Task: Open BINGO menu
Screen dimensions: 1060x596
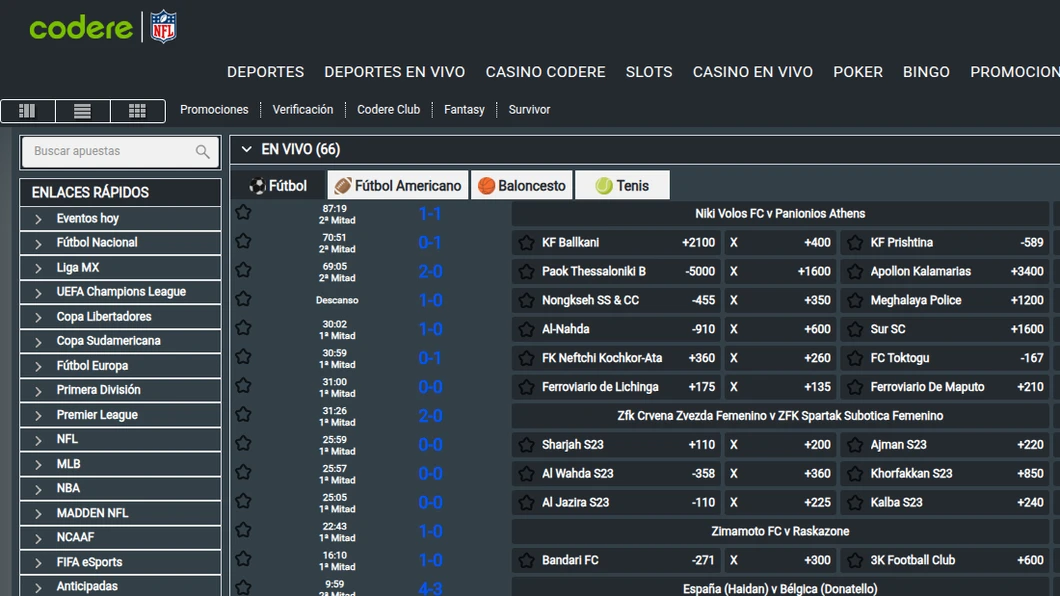Action: pos(926,72)
